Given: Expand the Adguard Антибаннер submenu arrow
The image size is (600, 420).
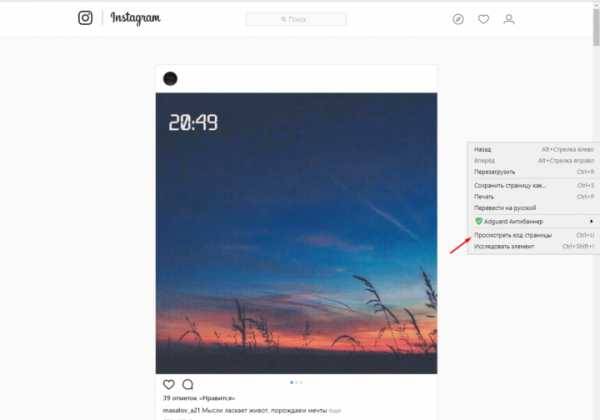Looking at the screenshot, I should pos(591,221).
